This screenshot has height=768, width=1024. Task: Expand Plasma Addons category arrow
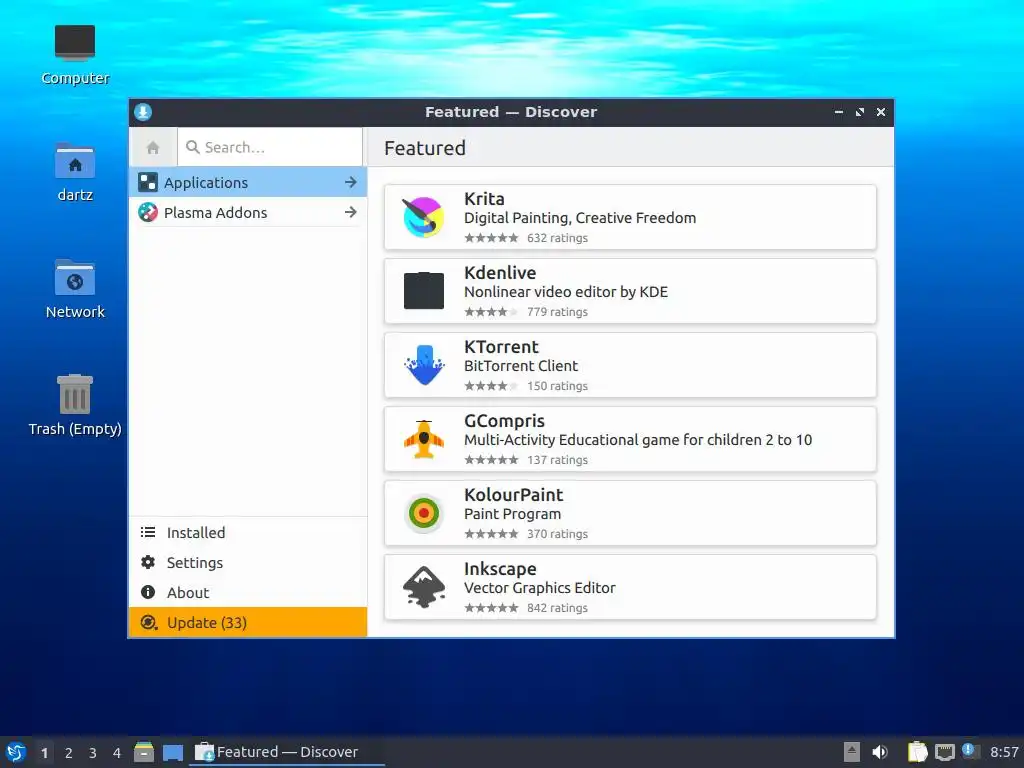point(351,212)
